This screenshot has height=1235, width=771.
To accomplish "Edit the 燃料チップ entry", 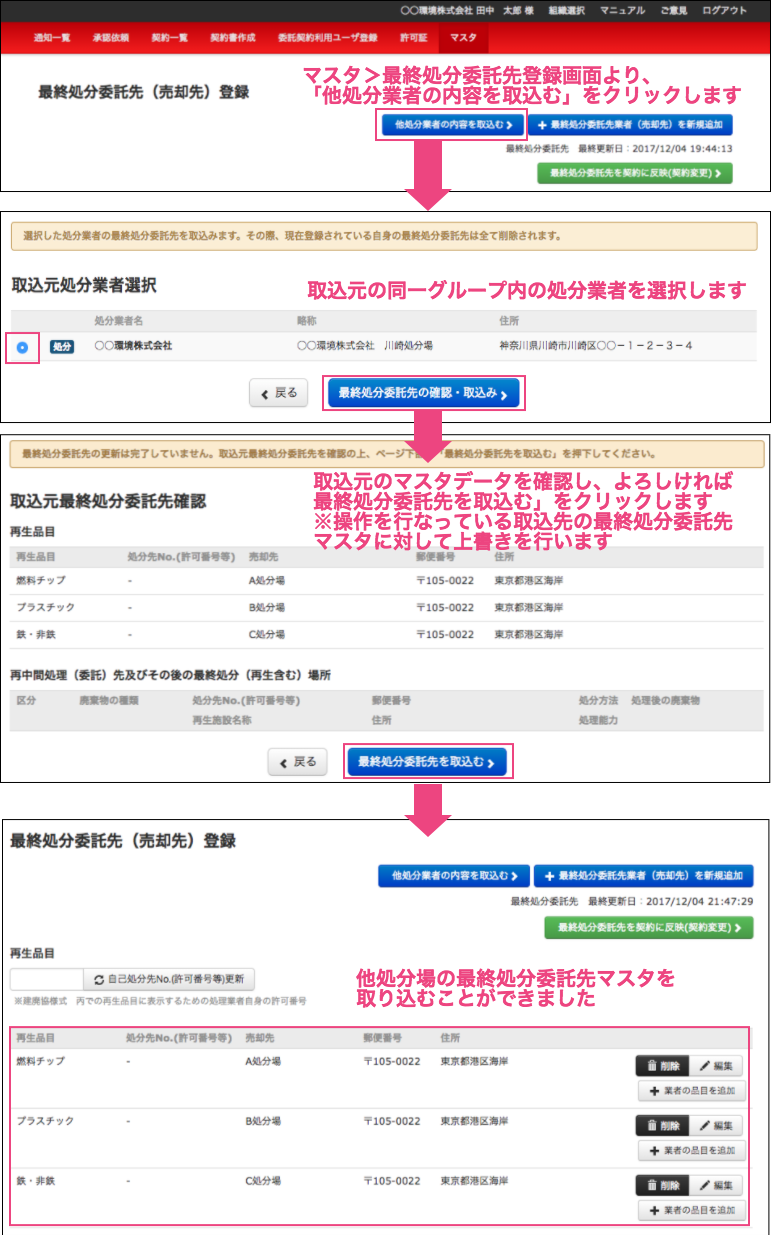I will (x=718, y=1066).
